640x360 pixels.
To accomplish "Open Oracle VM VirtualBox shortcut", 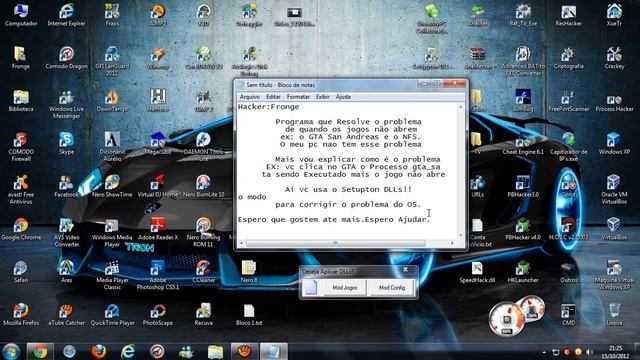I will click(x=614, y=190).
